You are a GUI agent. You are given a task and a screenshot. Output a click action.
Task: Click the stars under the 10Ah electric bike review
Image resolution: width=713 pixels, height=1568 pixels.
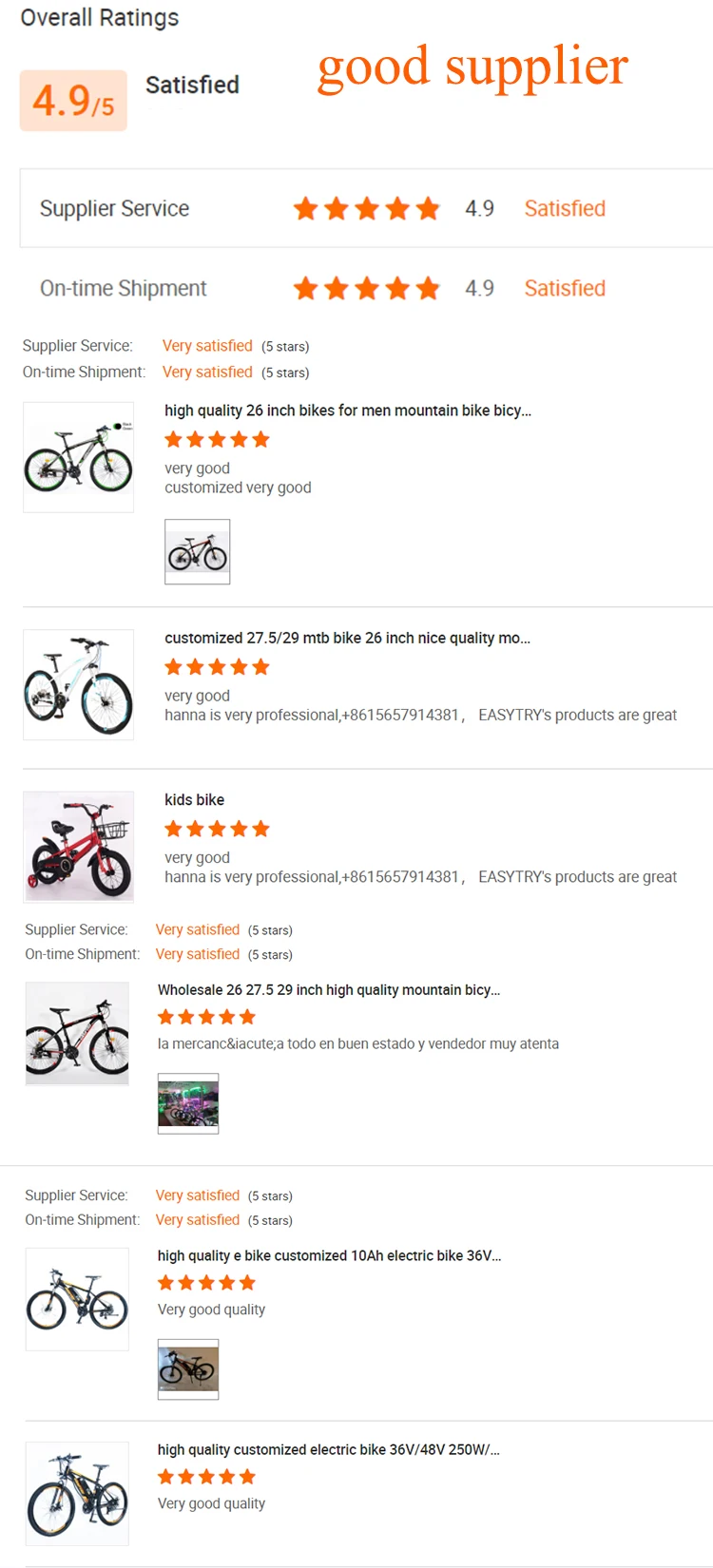tap(206, 1283)
